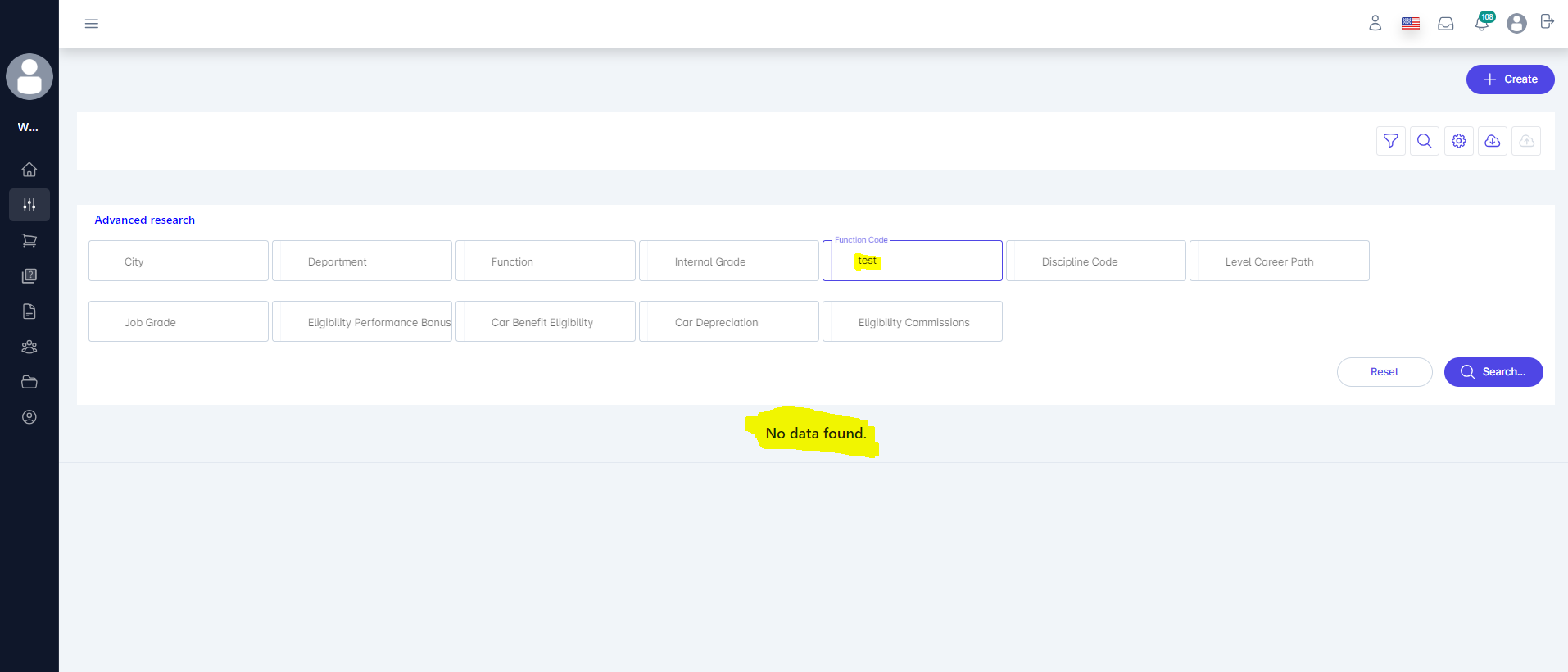This screenshot has height=672, width=1568.
Task: Open the inbox tray icon
Action: point(1446,24)
